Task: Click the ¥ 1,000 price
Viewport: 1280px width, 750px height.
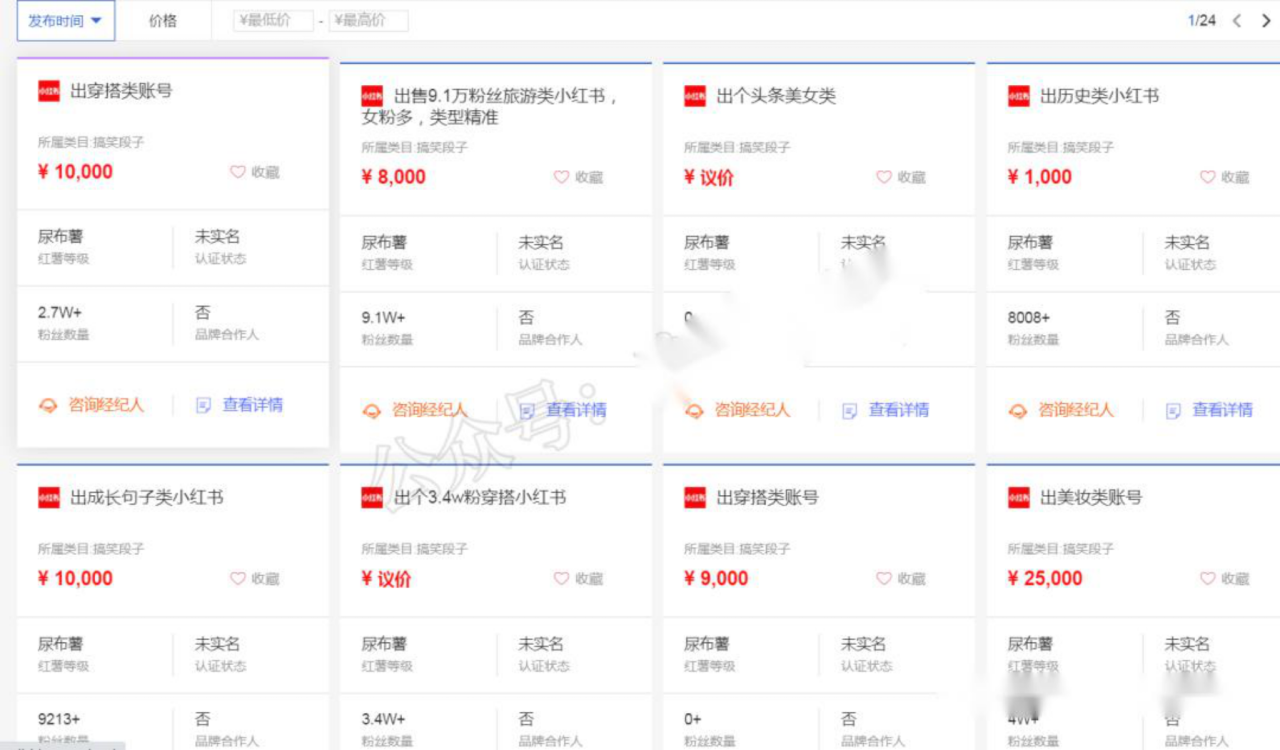Action: tap(1040, 177)
